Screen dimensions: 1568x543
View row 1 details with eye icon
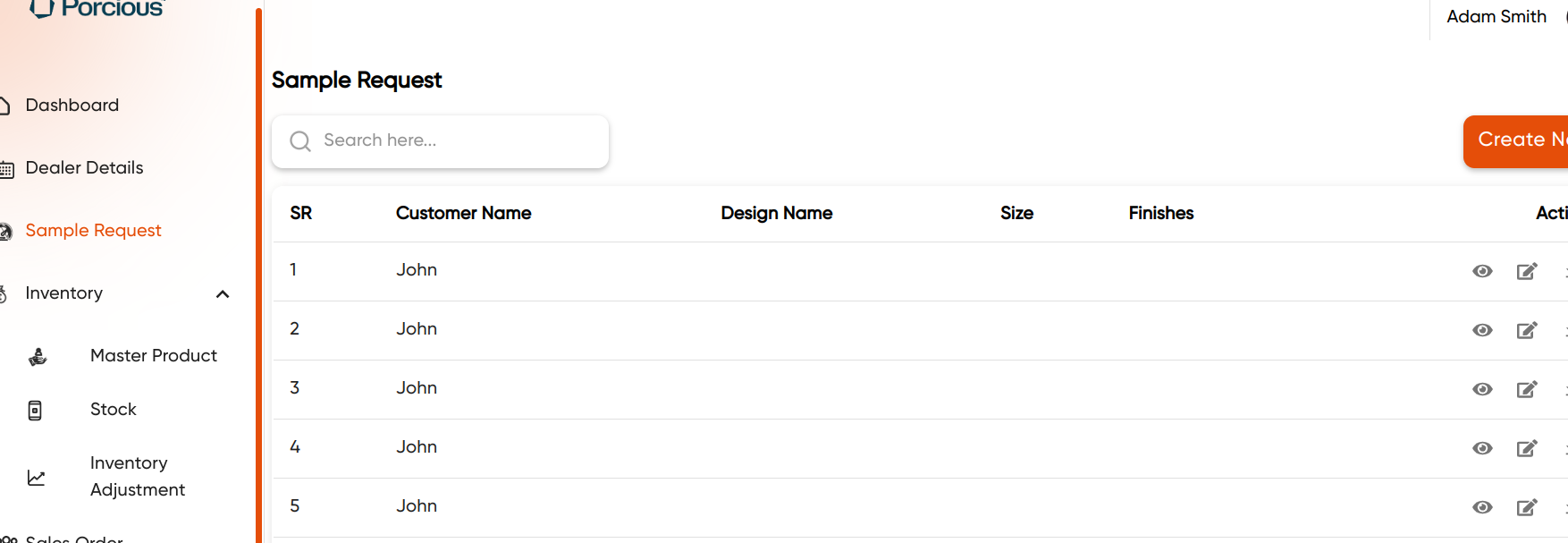[x=1482, y=271]
